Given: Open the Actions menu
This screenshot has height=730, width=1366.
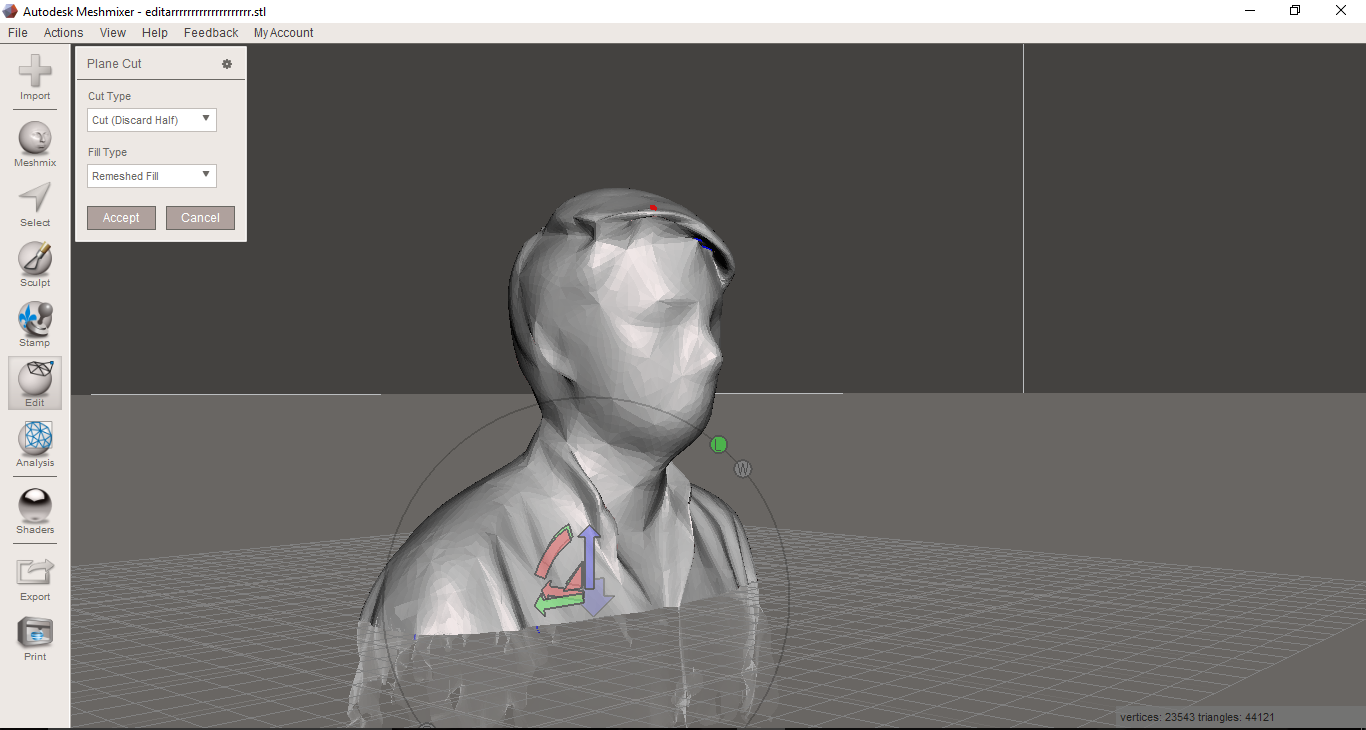Looking at the screenshot, I should coord(63,33).
